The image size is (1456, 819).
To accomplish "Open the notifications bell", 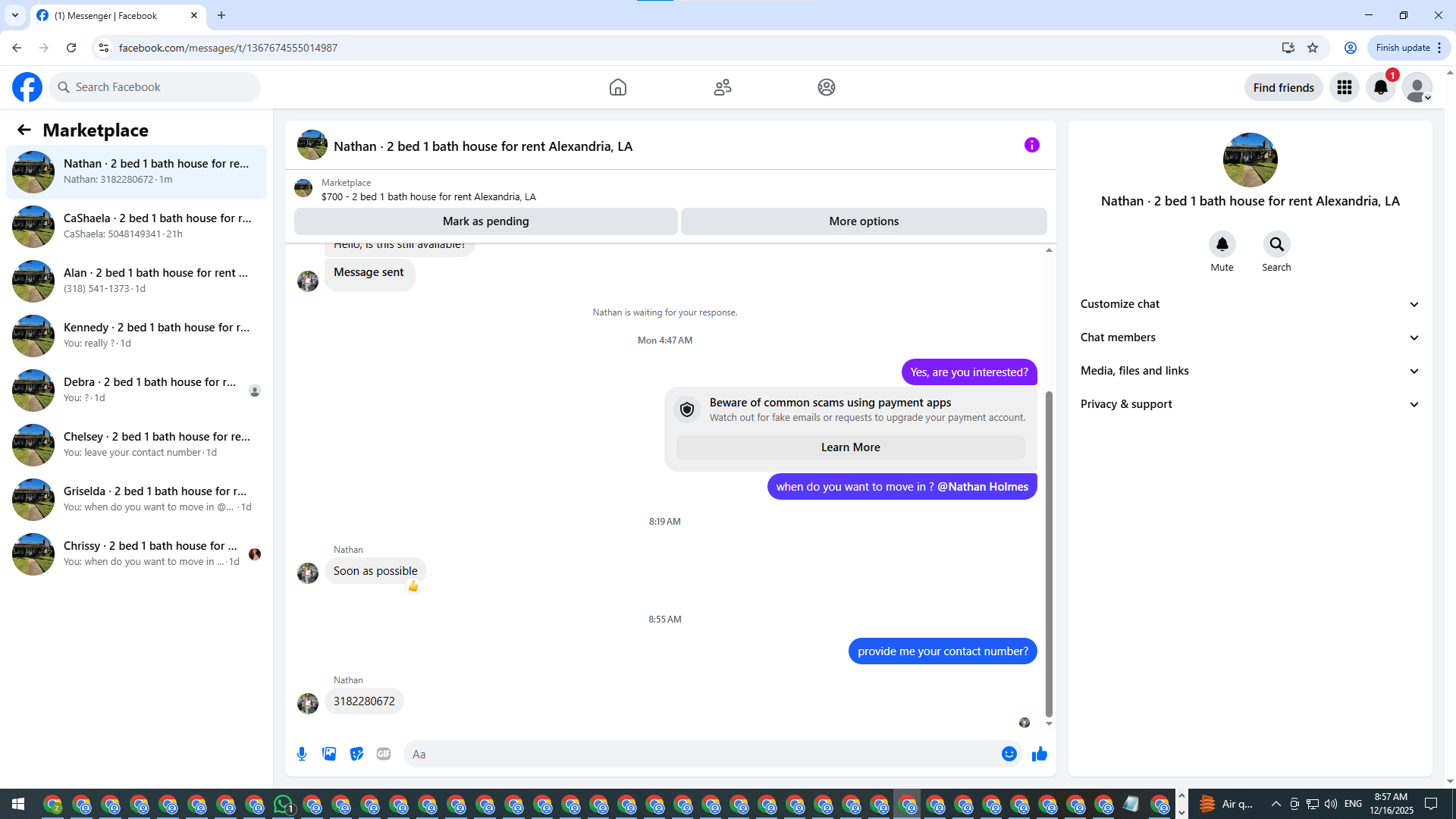I will pos(1381,87).
